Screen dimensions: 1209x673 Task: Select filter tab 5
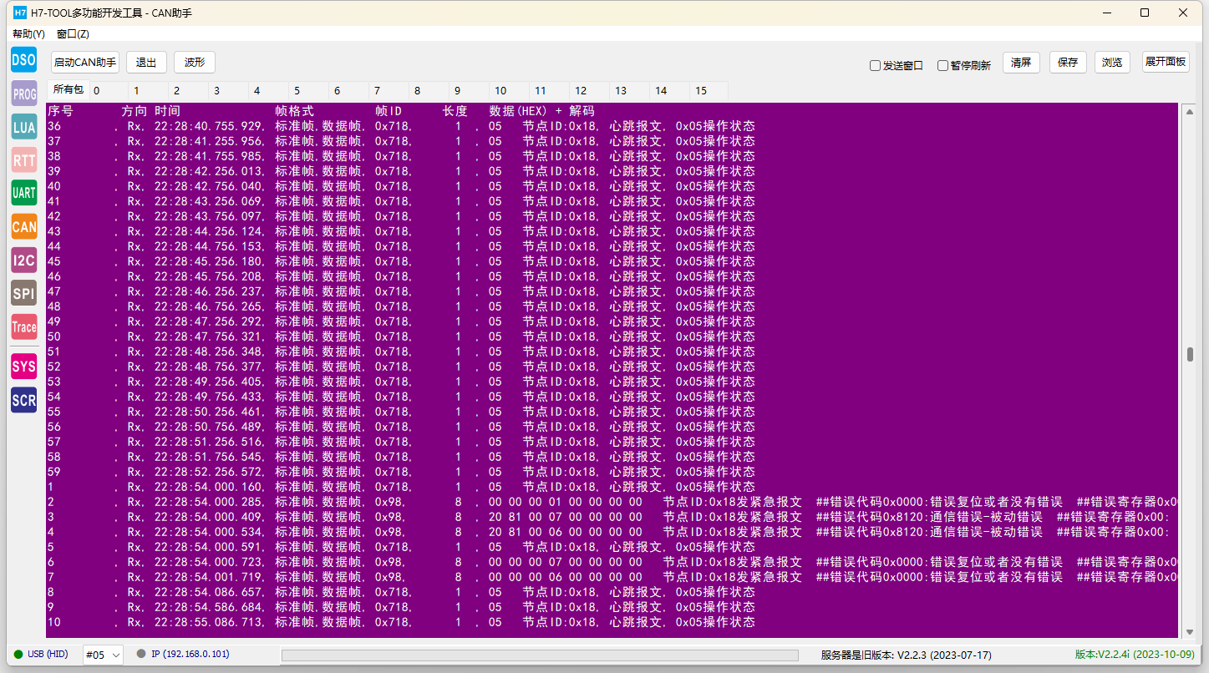(297, 91)
